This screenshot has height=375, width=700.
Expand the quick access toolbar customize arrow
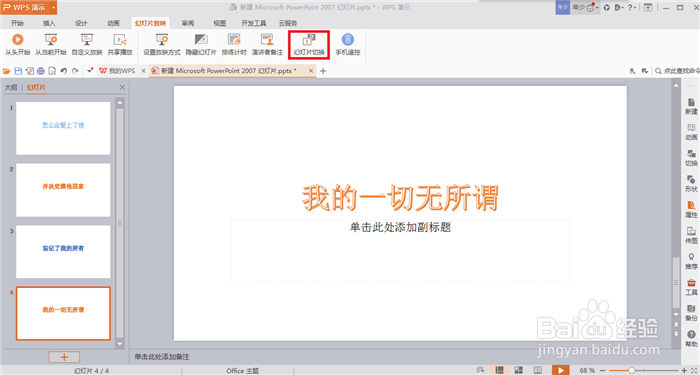90,71
